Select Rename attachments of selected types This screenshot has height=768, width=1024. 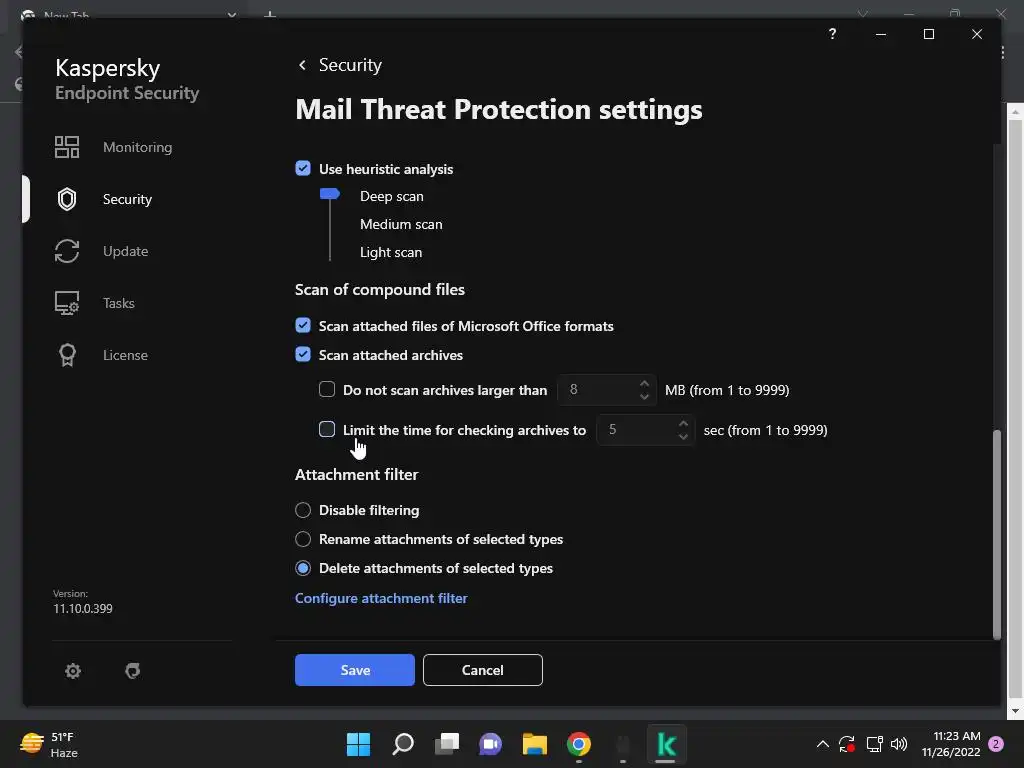[x=303, y=539]
